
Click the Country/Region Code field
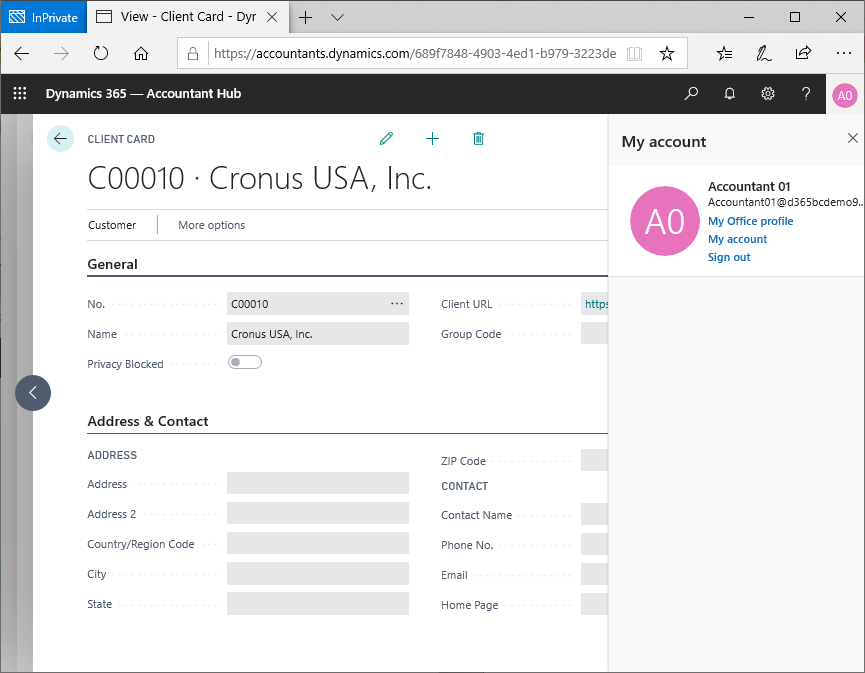(x=318, y=543)
